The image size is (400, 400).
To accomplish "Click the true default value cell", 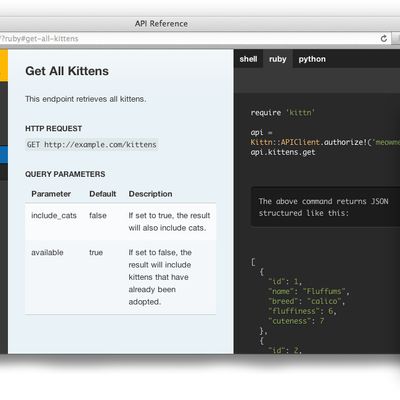I will 96,253.
